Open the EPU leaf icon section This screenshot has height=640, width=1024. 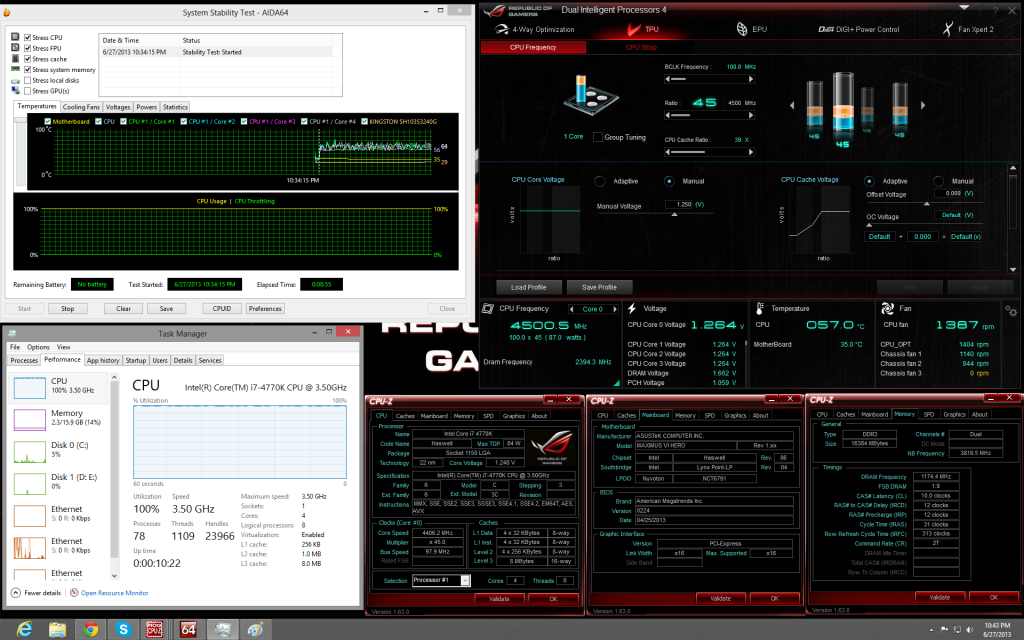click(740, 29)
